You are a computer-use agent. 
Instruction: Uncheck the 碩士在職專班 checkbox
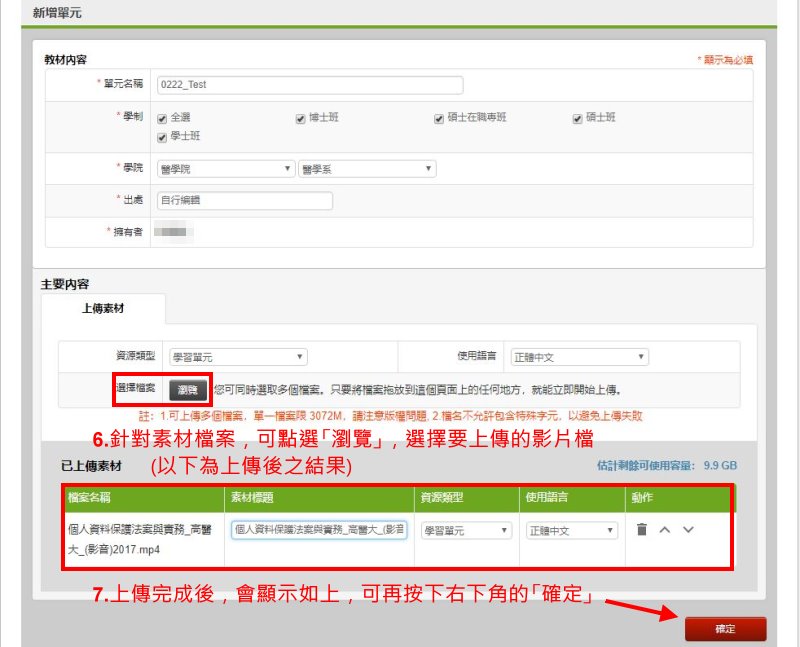(x=439, y=118)
